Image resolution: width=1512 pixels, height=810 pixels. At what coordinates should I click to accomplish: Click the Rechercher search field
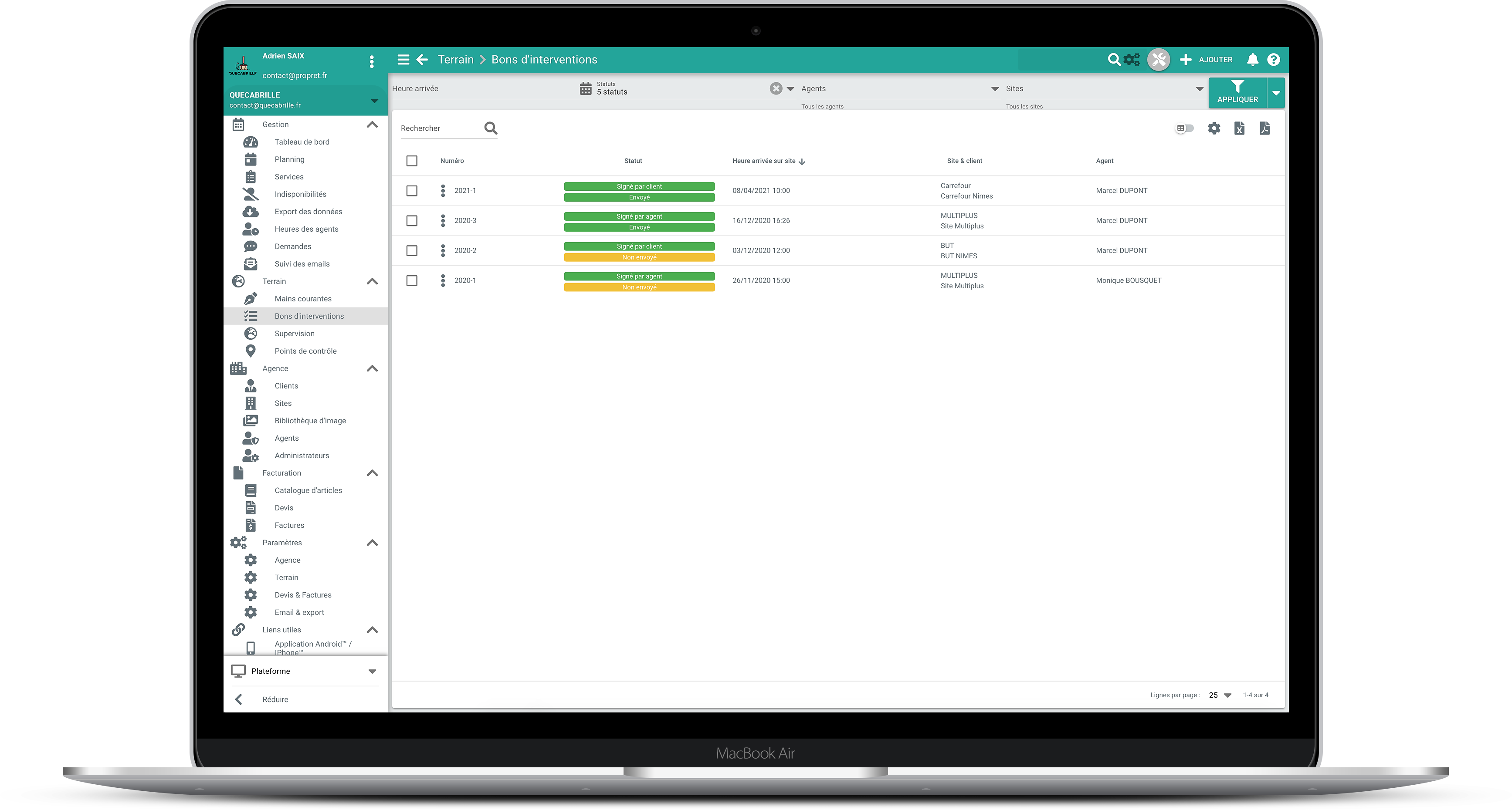pyautogui.click(x=439, y=128)
